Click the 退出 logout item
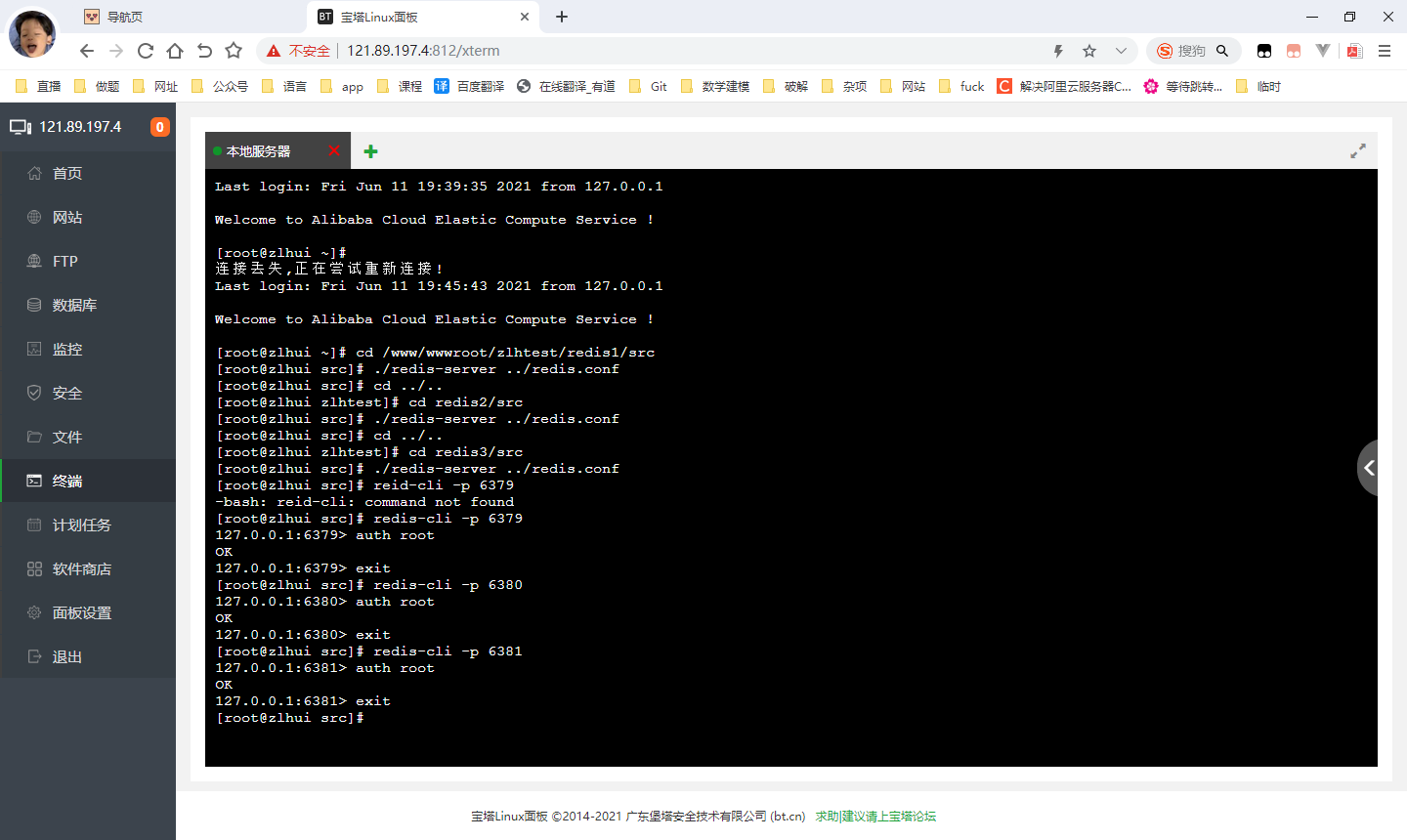Screen dimensions: 1407x840 (x=67, y=656)
